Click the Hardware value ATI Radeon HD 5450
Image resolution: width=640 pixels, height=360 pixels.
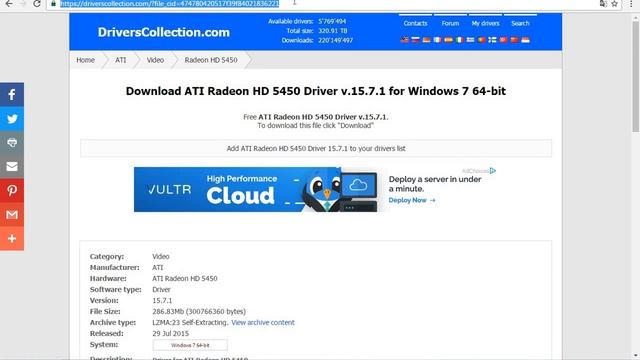(x=184, y=278)
